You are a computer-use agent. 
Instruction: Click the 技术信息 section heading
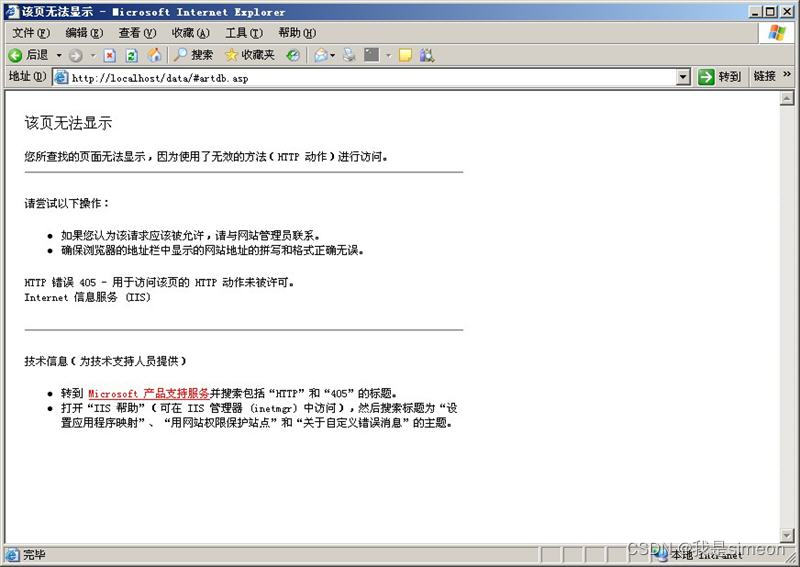pyautogui.click(x=105, y=361)
